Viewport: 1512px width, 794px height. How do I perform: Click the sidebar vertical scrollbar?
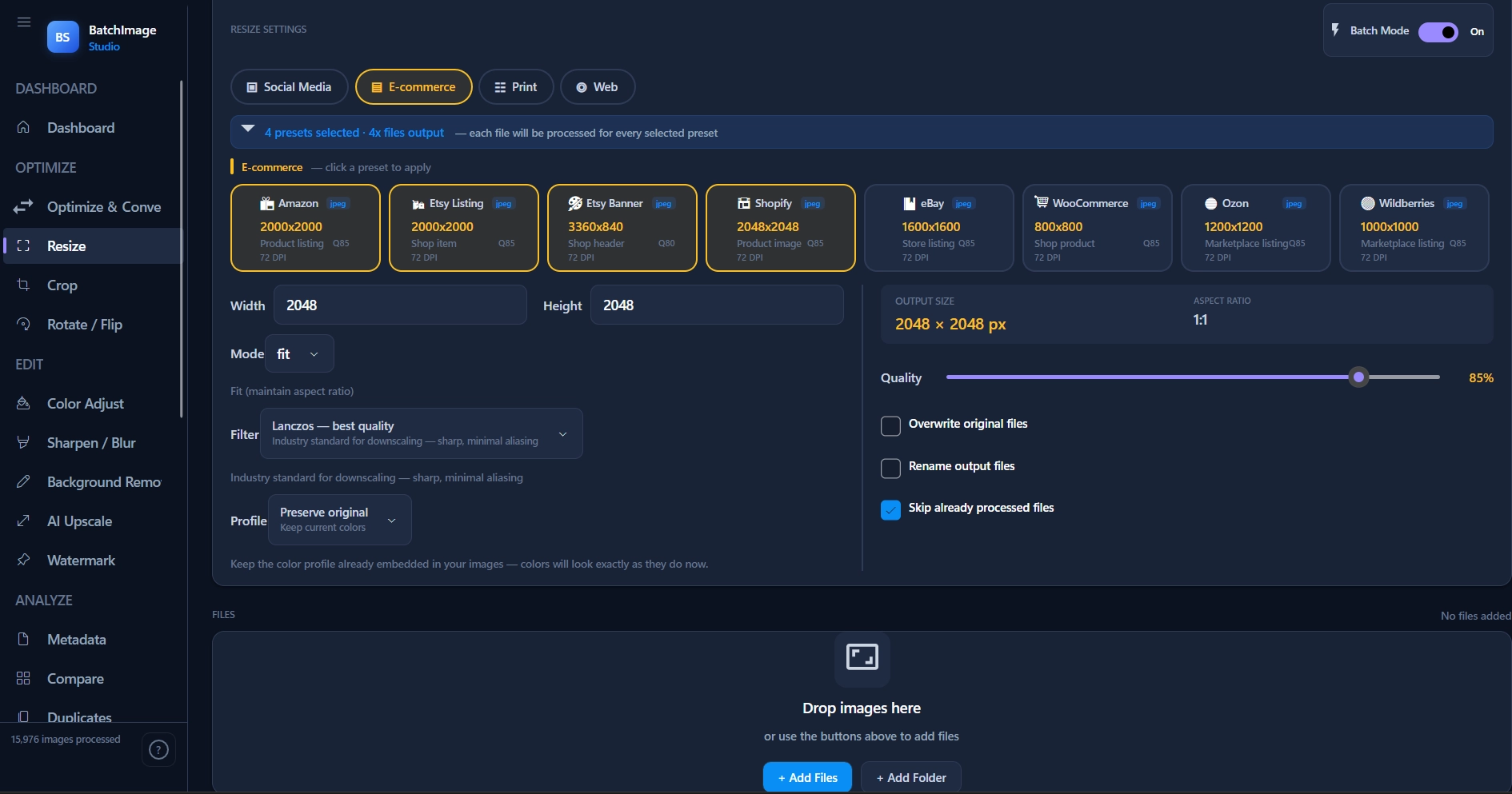(x=182, y=249)
